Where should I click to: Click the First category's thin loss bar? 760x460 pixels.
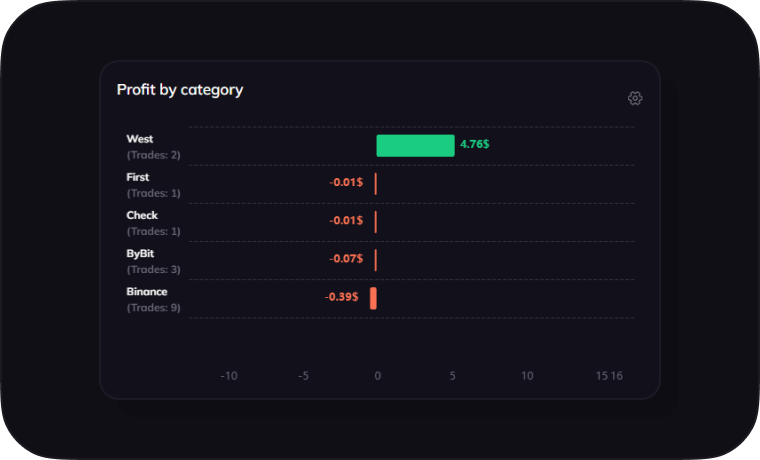click(376, 184)
